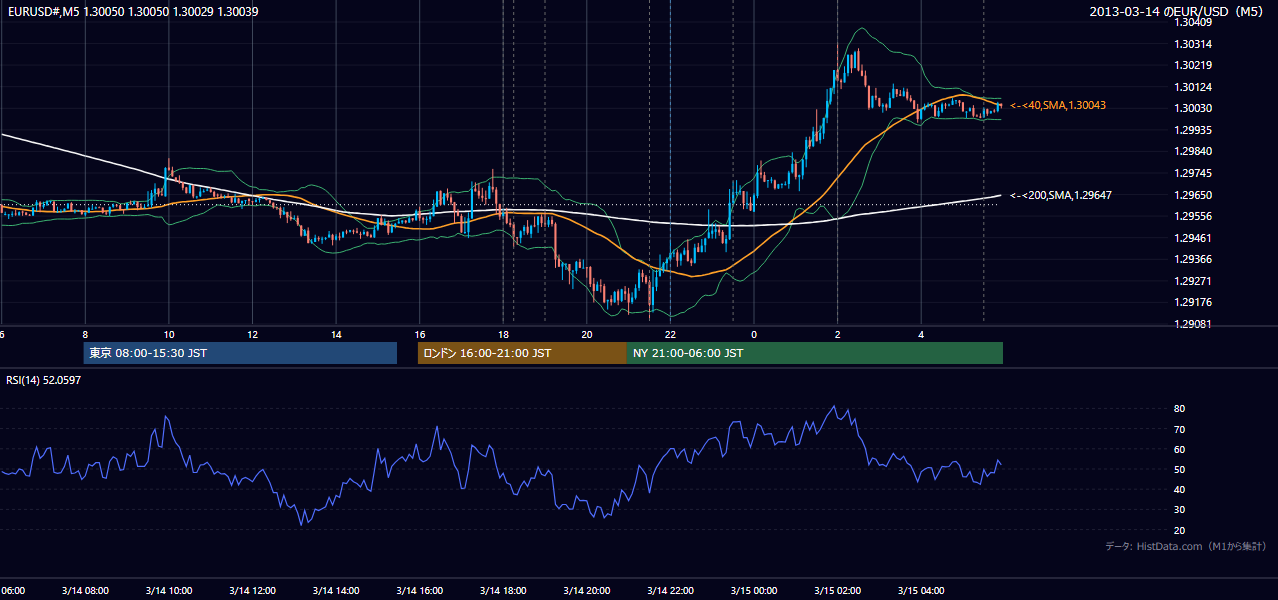Click price axis label 1.29366
The width and height of the screenshot is (1278, 600).
pos(1193,259)
